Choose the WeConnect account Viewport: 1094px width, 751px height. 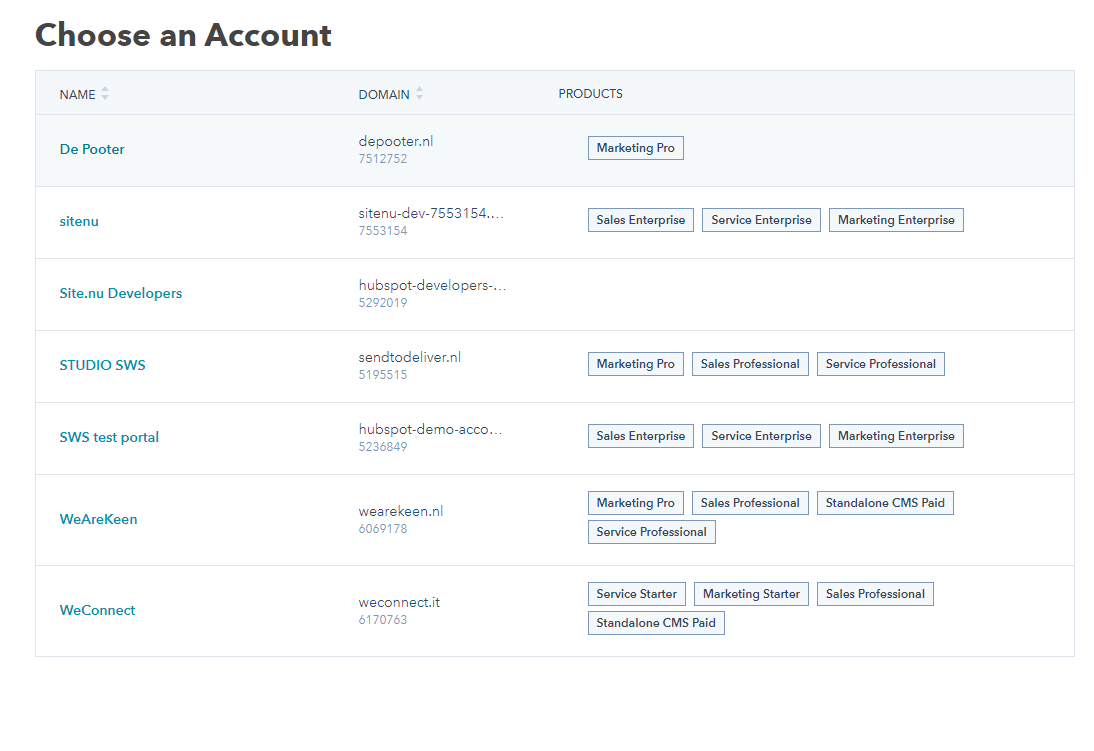tap(97, 610)
